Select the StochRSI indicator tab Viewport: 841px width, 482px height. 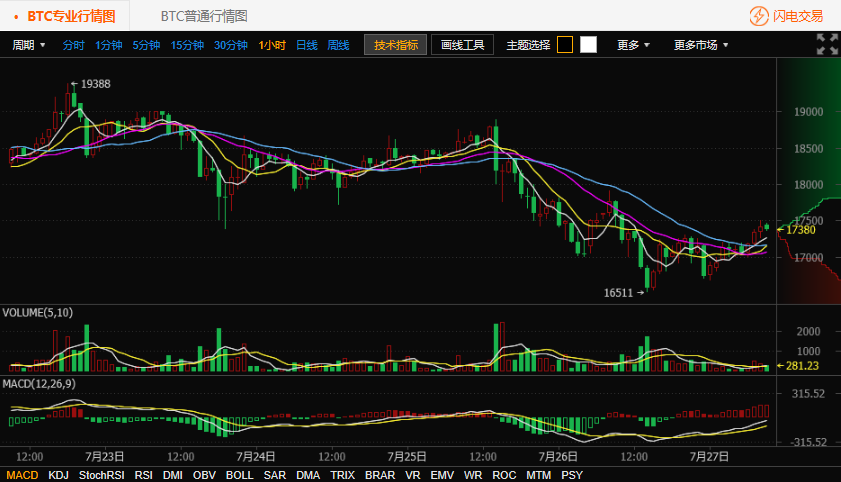pyautogui.click(x=101, y=475)
